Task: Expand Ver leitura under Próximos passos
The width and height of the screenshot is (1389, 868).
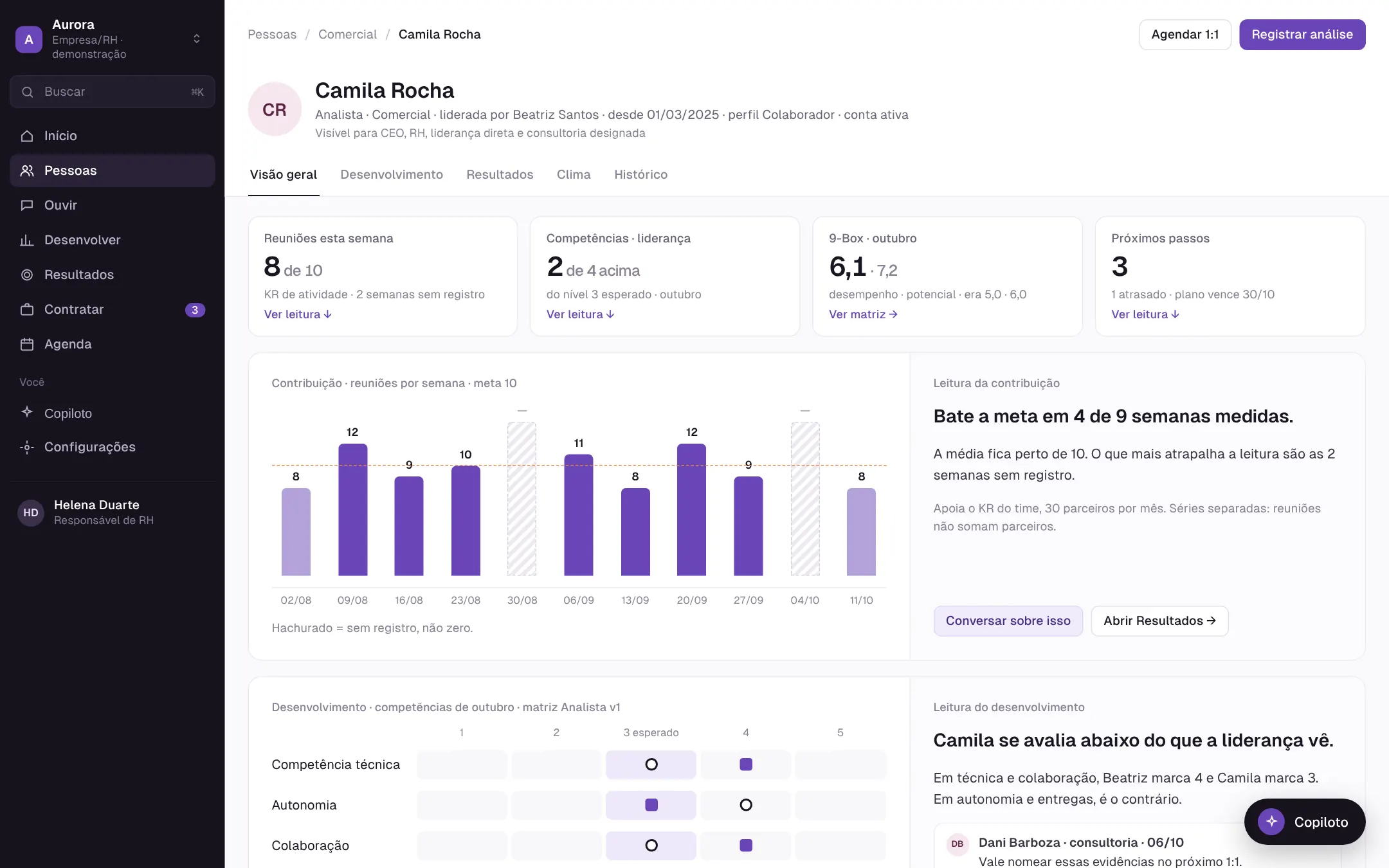Action: pos(1145,314)
